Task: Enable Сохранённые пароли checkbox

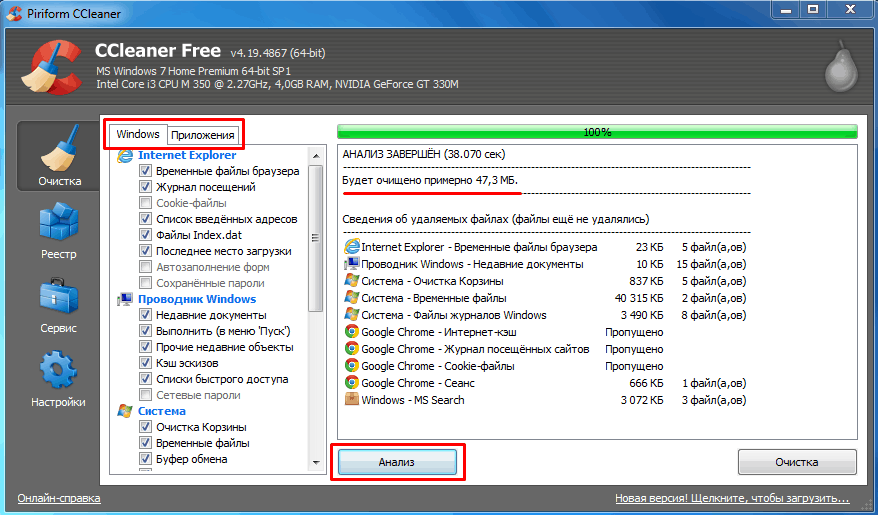Action: 146,283
